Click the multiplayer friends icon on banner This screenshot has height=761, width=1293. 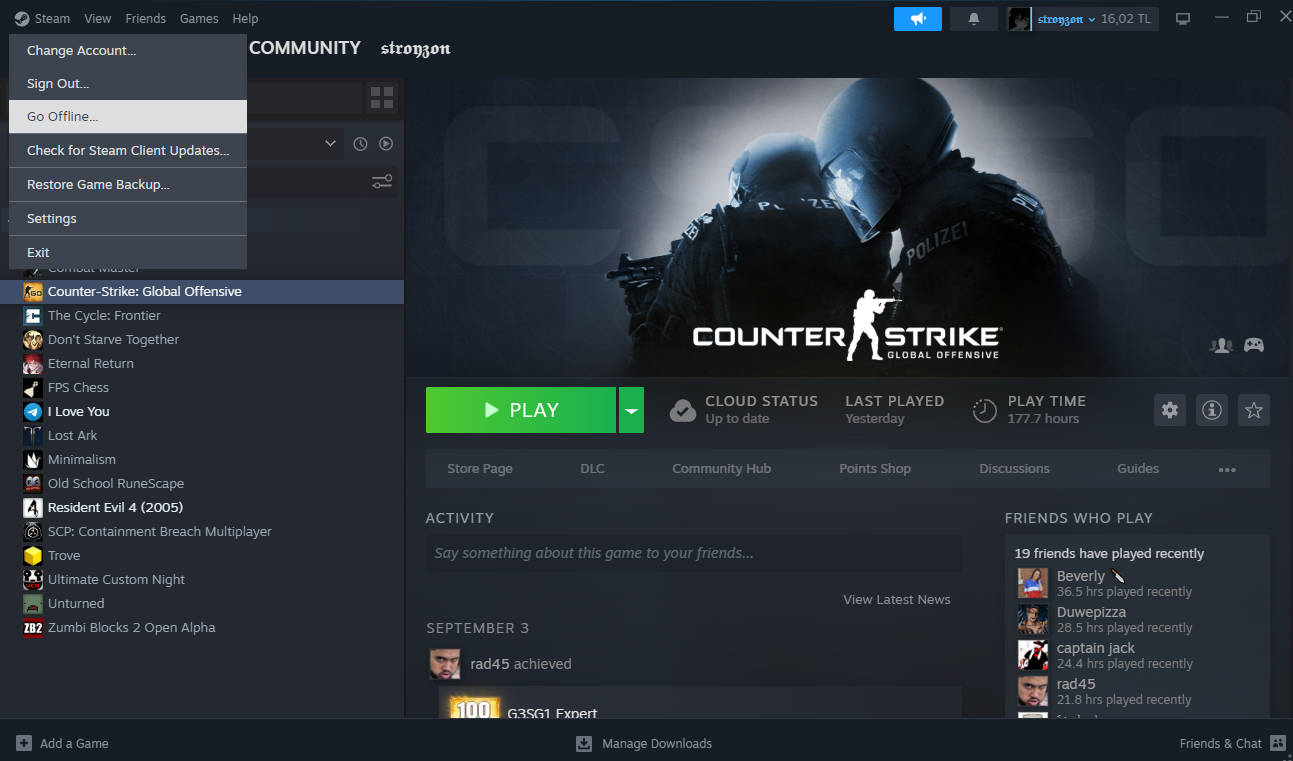tap(1221, 345)
